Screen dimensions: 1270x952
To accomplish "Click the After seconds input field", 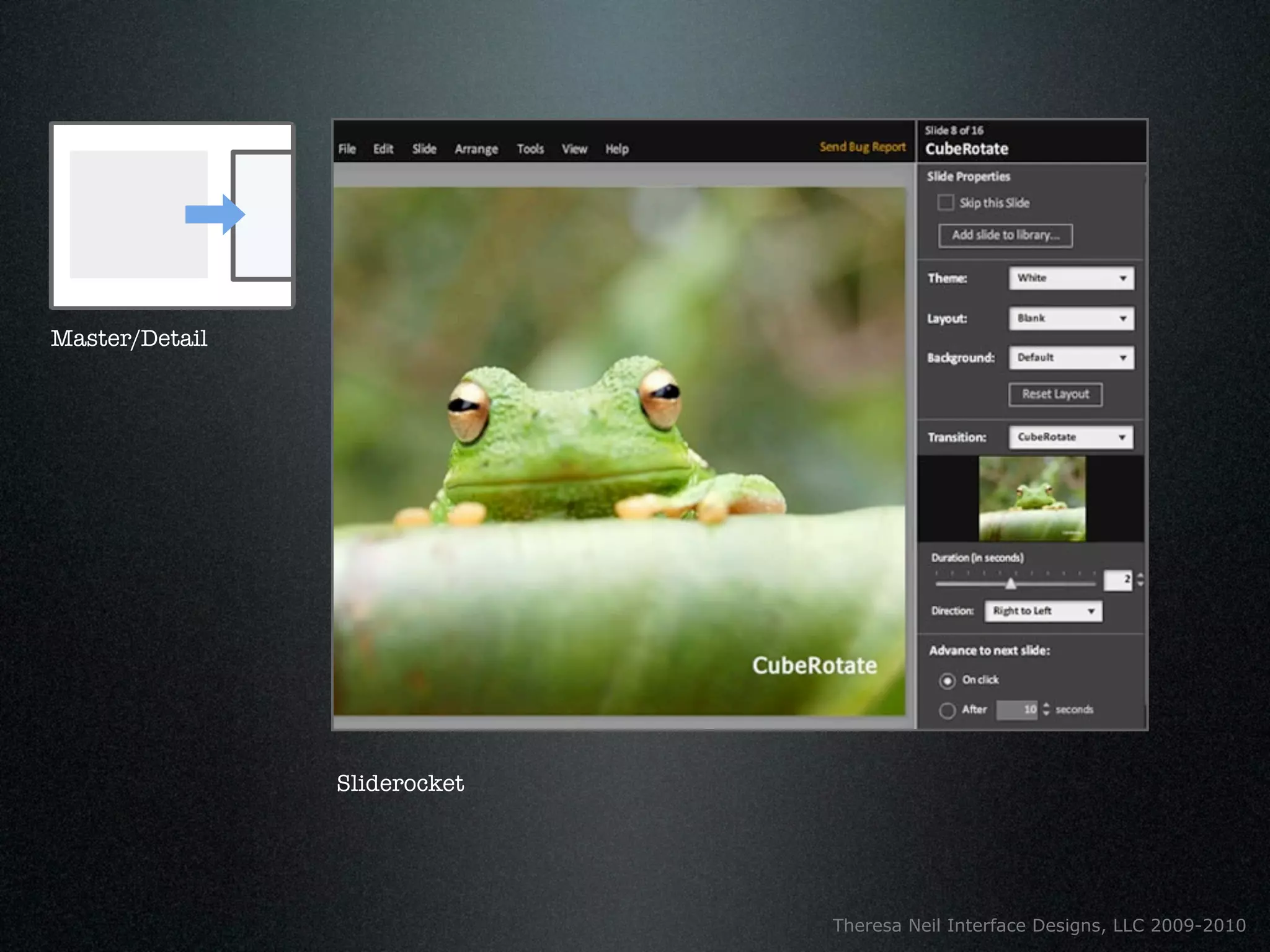I will point(1016,710).
